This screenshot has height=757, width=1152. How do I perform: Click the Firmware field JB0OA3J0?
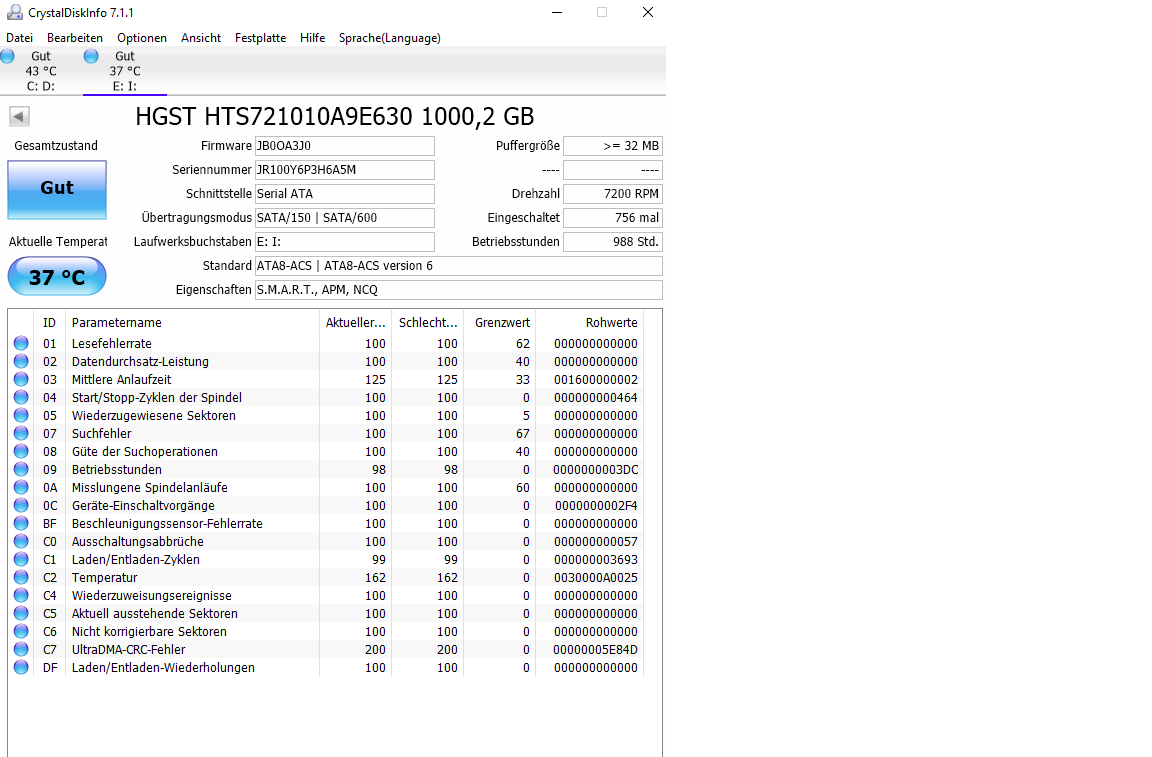click(x=345, y=146)
